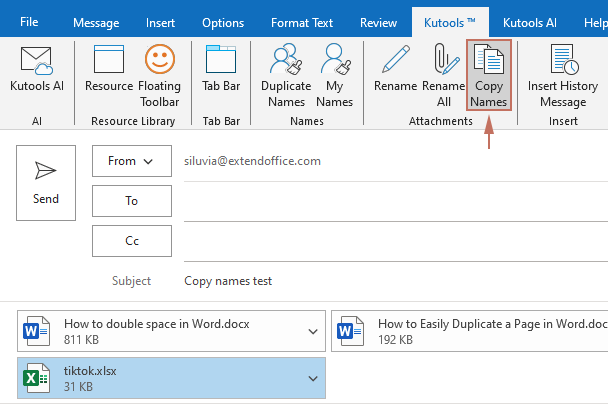Switch to the Insert tab
This screenshot has height=412, width=608.
(160, 23)
